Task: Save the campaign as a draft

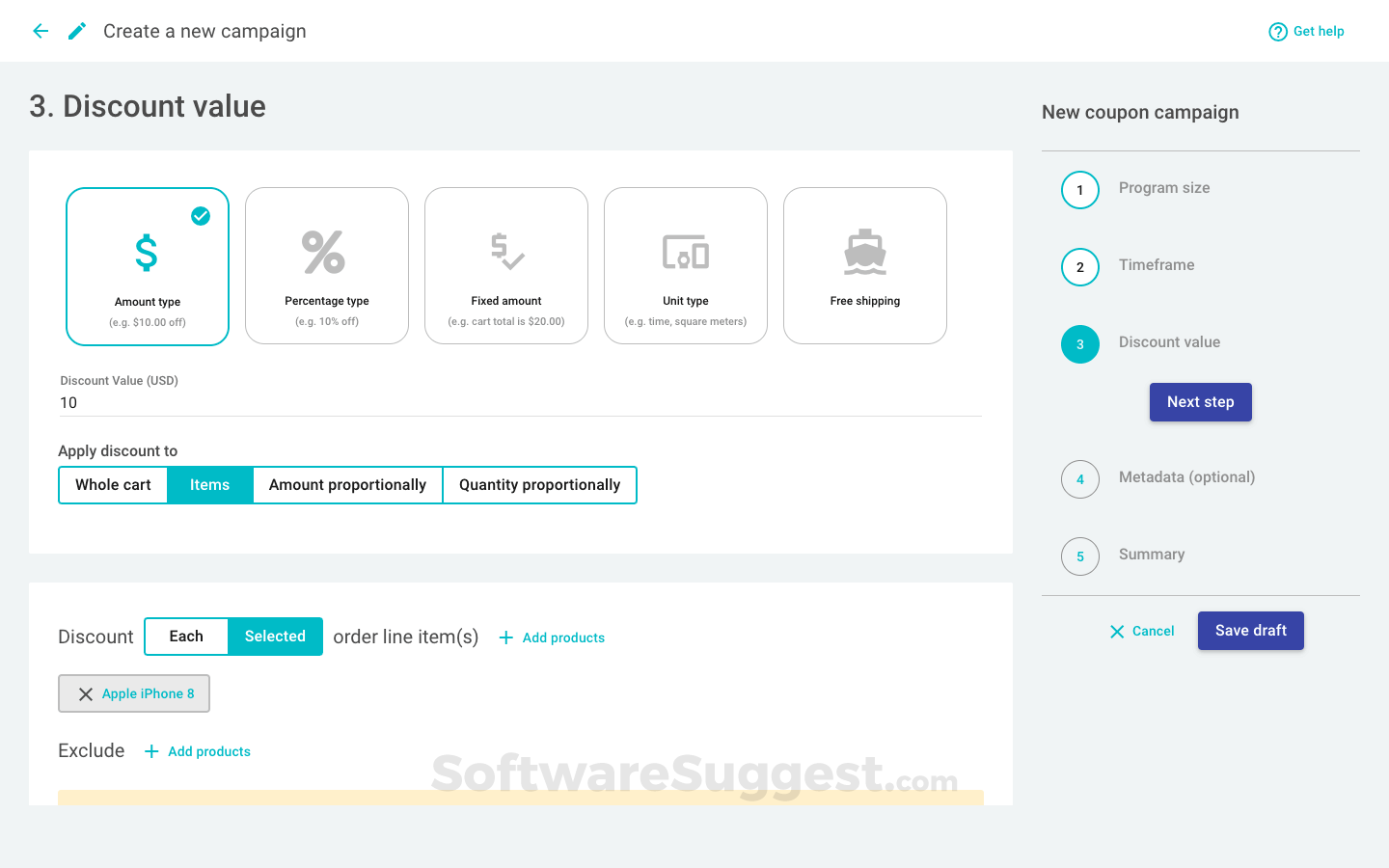Action: pos(1250,630)
